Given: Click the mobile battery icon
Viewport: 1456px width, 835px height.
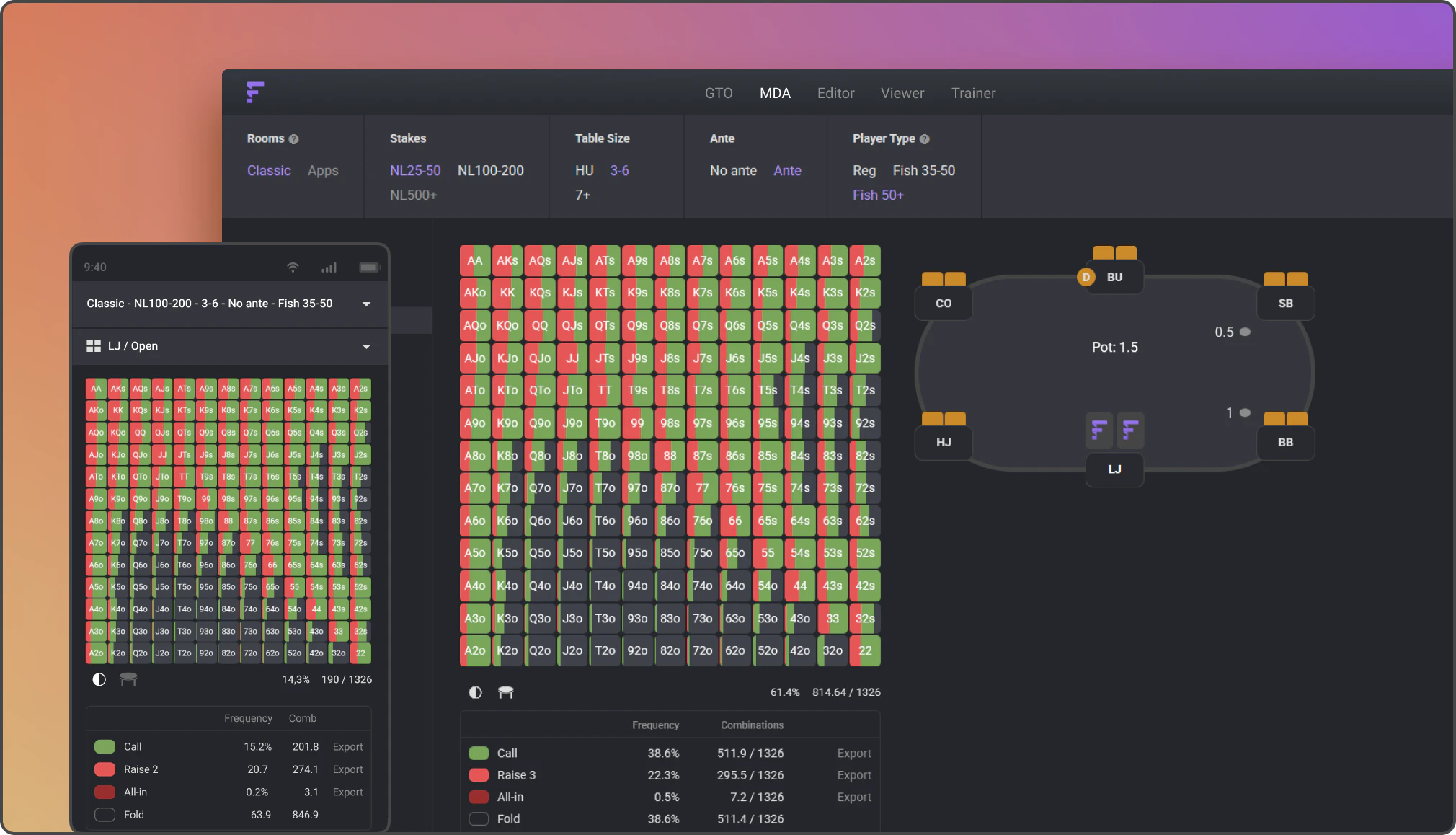Looking at the screenshot, I should [x=369, y=268].
